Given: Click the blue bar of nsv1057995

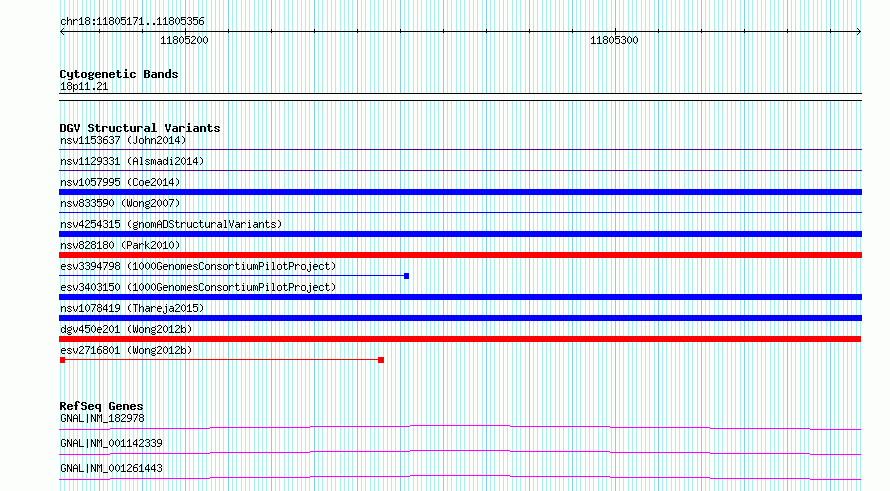Looking at the screenshot, I should [460, 192].
